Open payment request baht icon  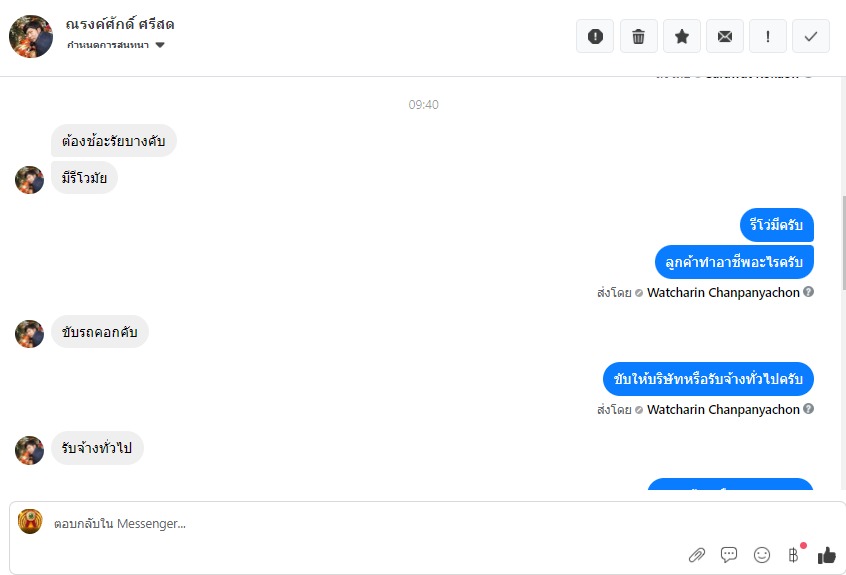click(x=794, y=555)
